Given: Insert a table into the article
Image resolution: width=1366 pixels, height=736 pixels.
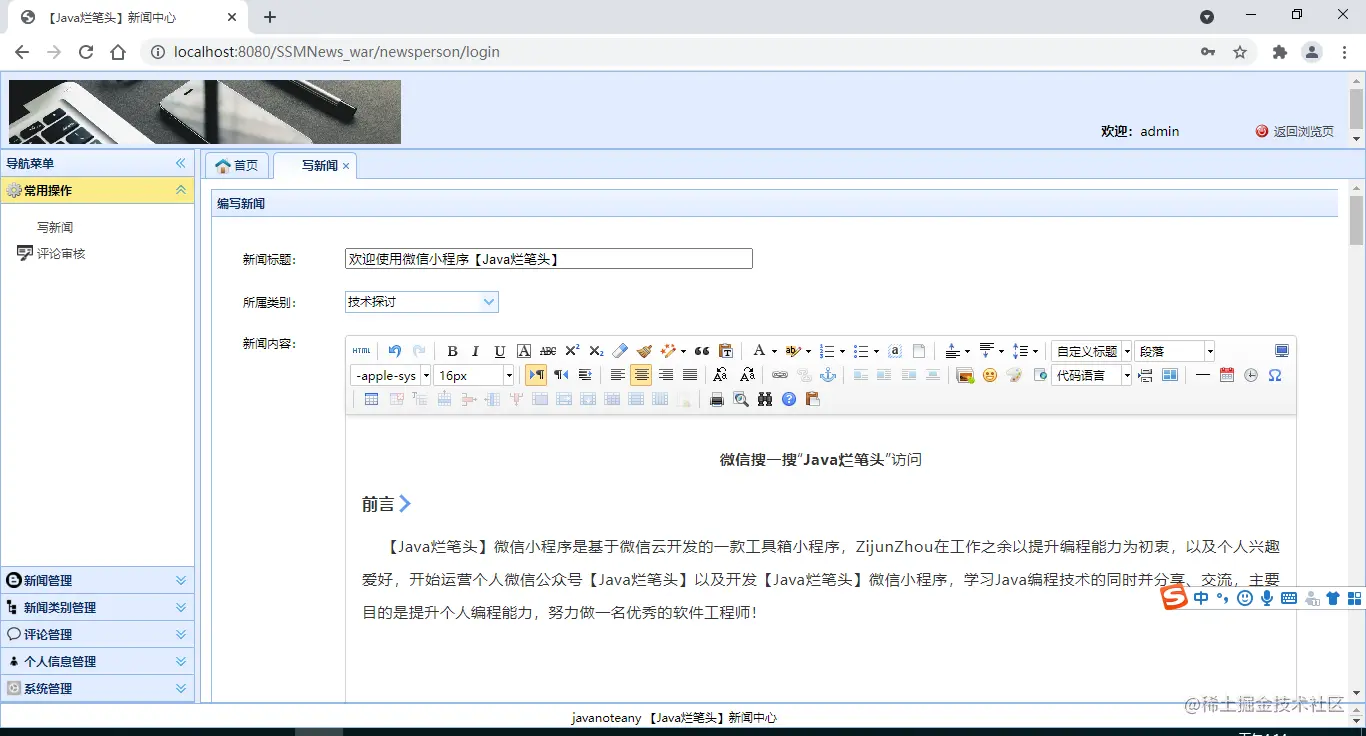Looking at the screenshot, I should (x=371, y=399).
